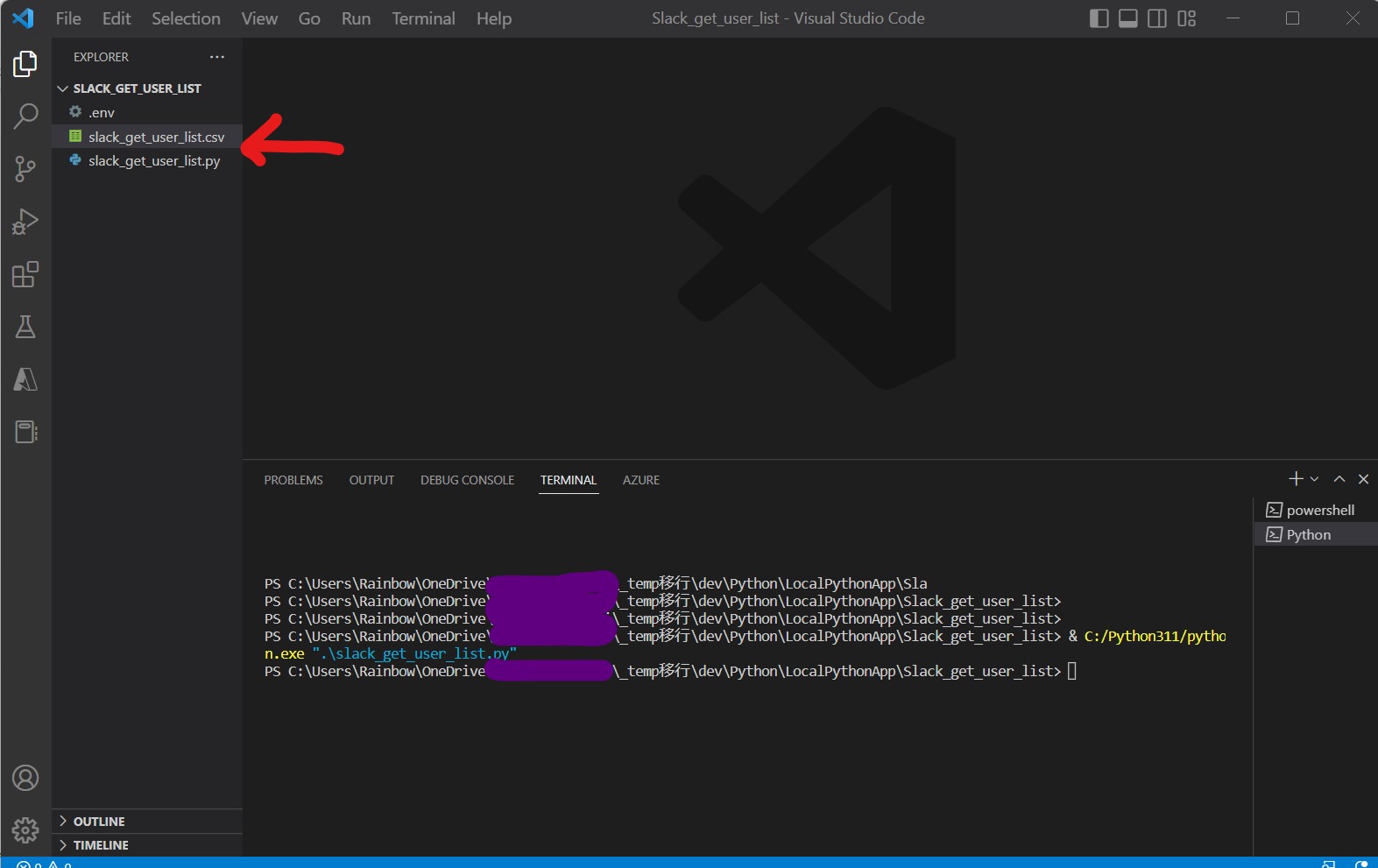
Task: Click the ".\slack_get_user_list.py" terminal text
Action: click(414, 653)
